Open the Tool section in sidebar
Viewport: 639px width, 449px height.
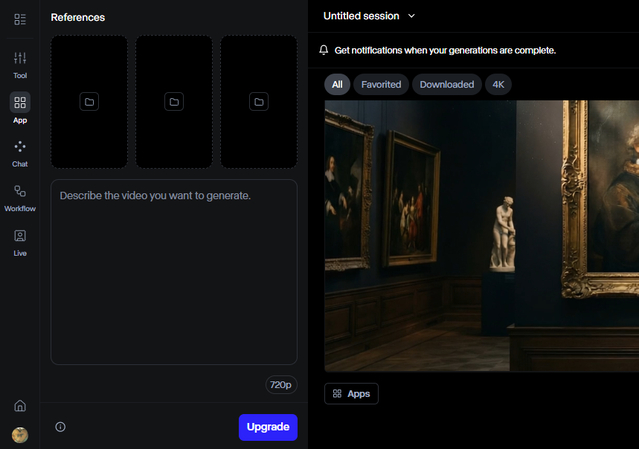(20, 64)
